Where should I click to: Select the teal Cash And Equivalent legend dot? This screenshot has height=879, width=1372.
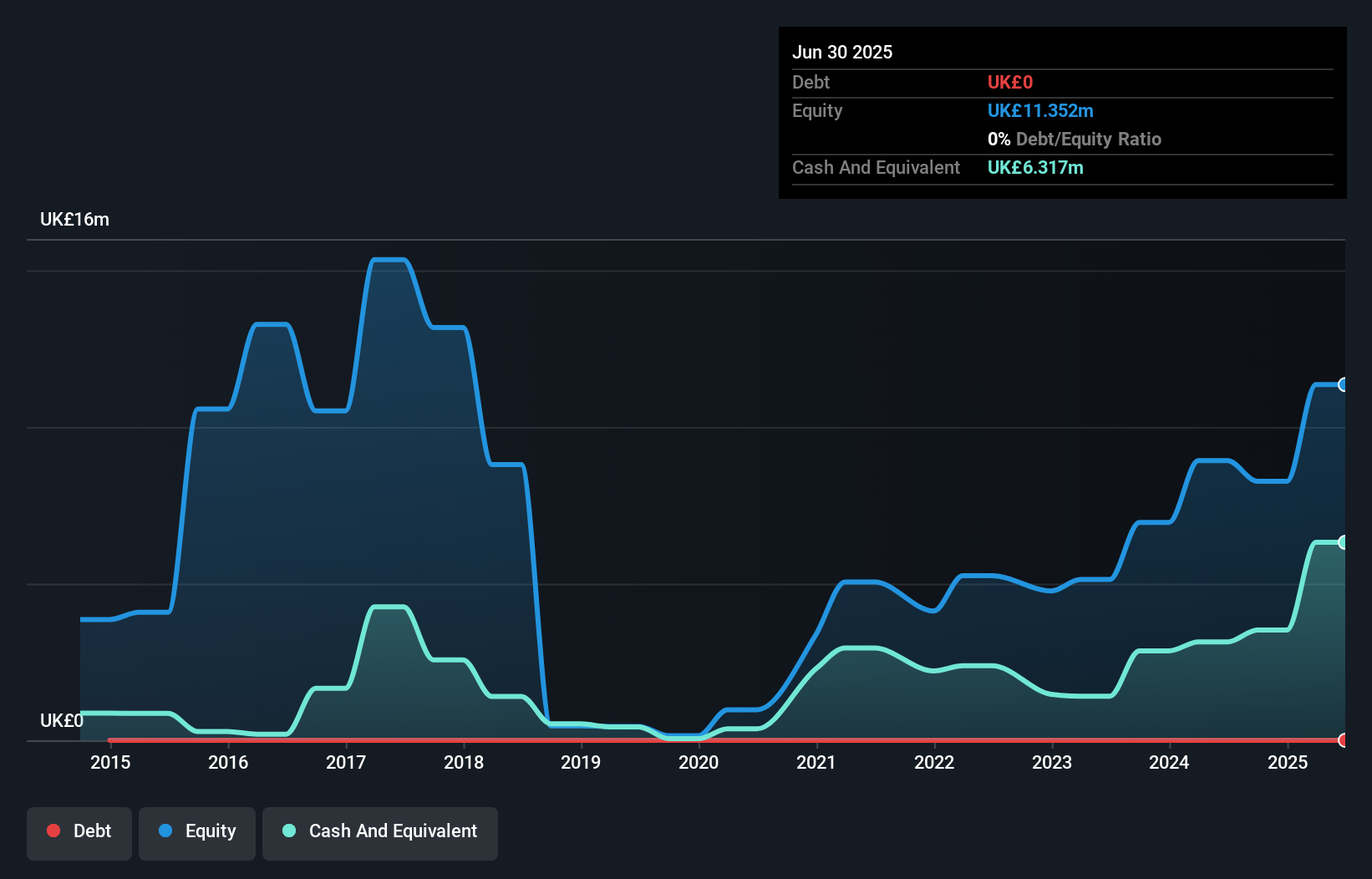pos(288,831)
